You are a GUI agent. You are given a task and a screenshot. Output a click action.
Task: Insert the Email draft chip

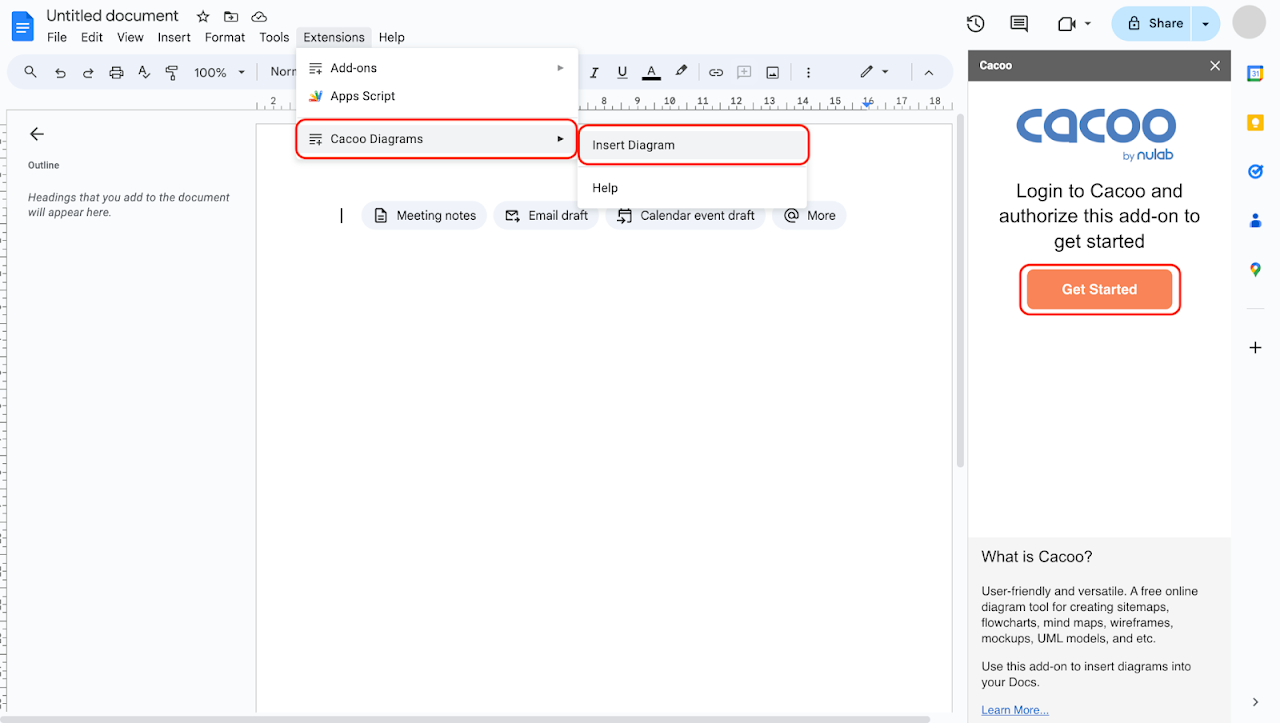(x=546, y=215)
